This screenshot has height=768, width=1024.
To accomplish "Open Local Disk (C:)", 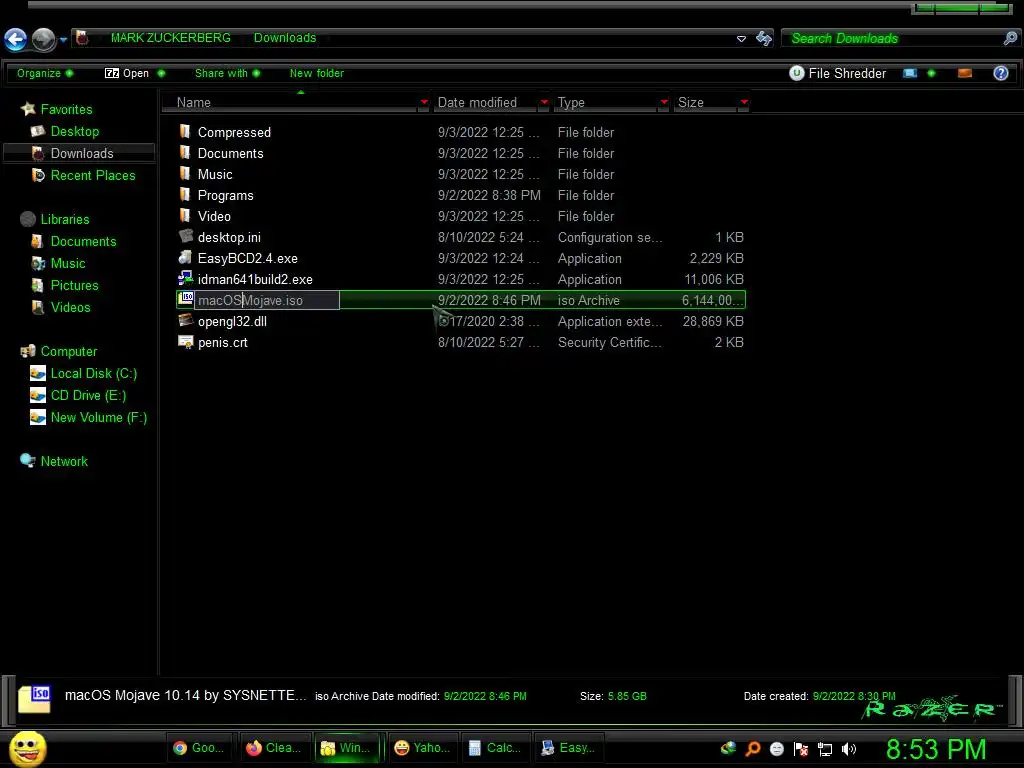I will point(93,374).
